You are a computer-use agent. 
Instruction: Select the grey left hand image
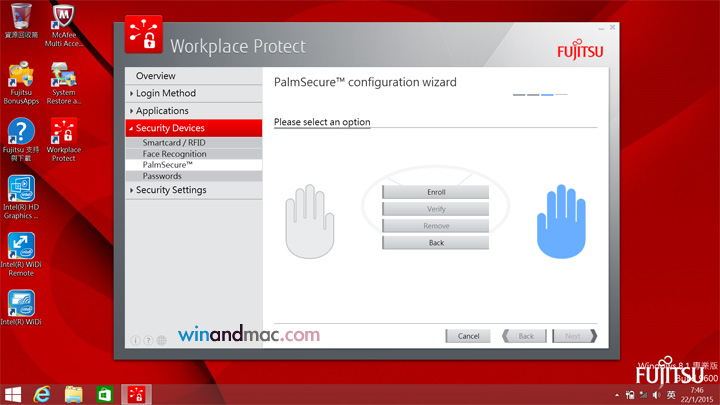pos(309,221)
